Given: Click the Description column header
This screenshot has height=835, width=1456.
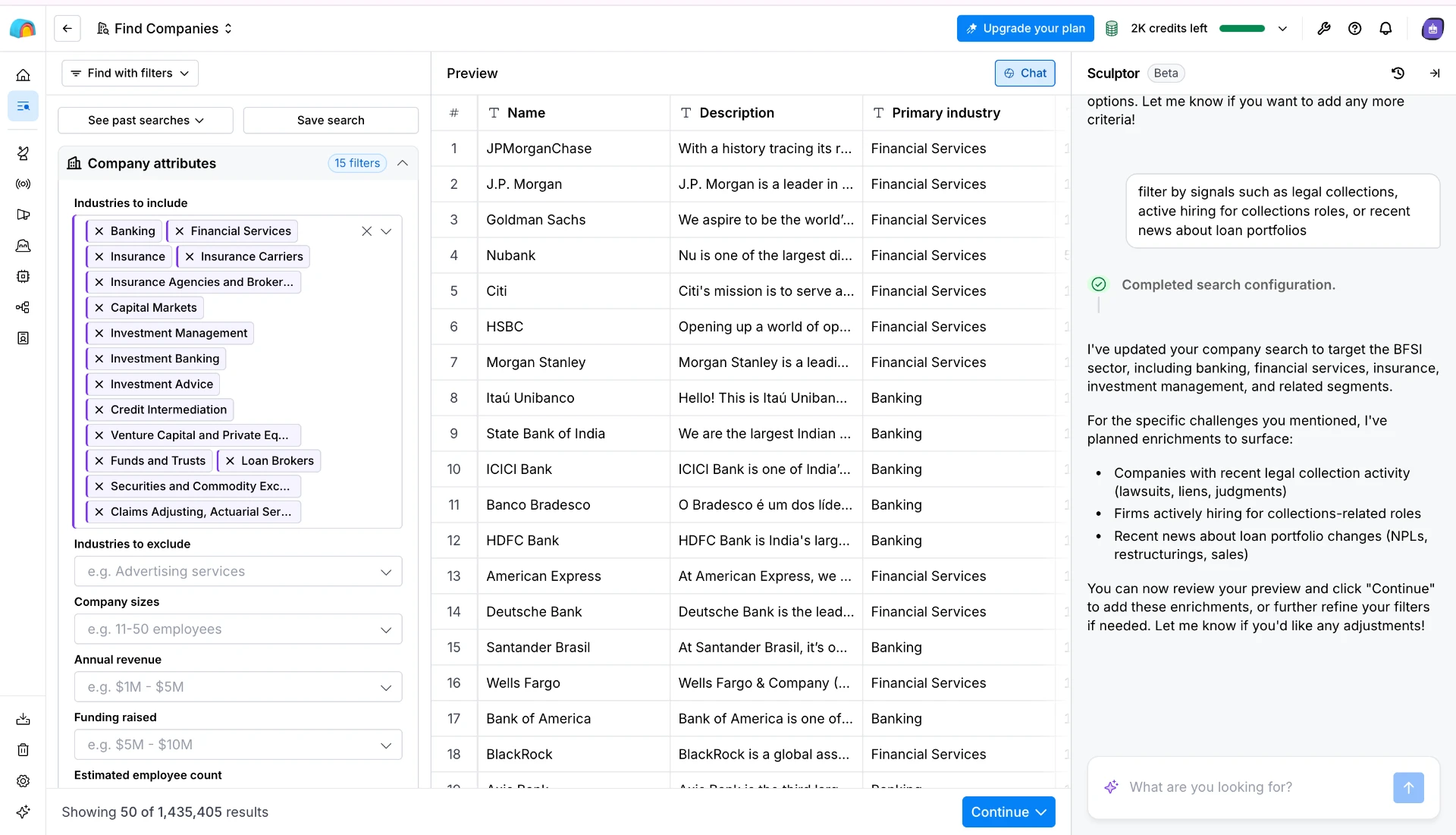Looking at the screenshot, I should [x=766, y=113].
